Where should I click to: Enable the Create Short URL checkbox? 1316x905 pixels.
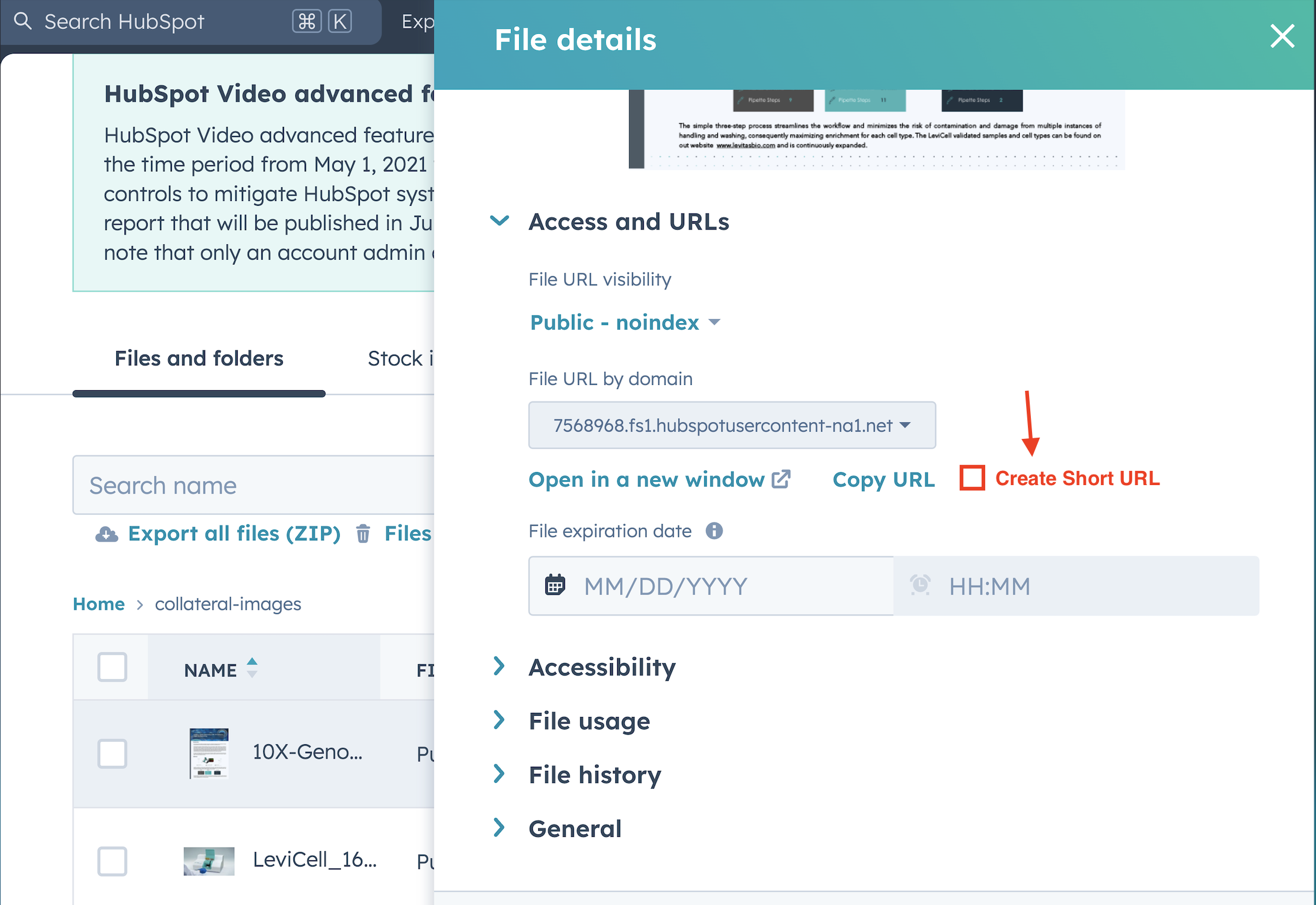[x=971, y=477]
